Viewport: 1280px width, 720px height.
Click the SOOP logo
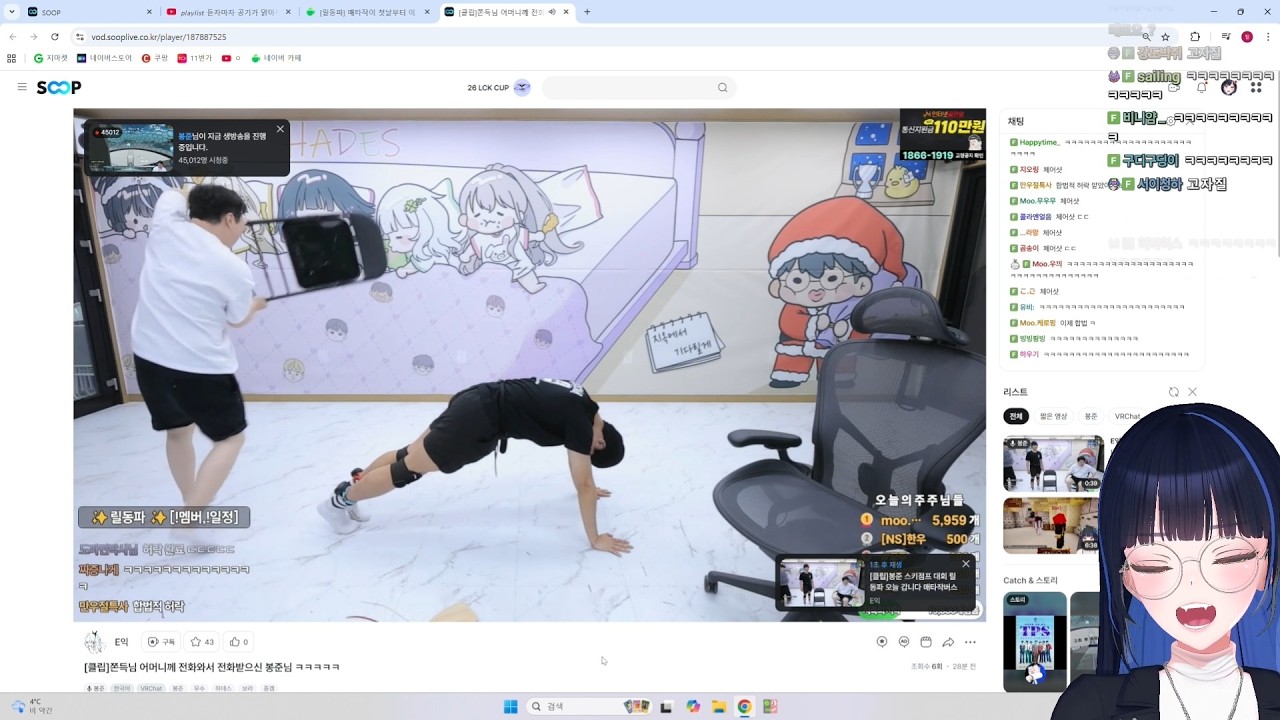pyautogui.click(x=59, y=88)
